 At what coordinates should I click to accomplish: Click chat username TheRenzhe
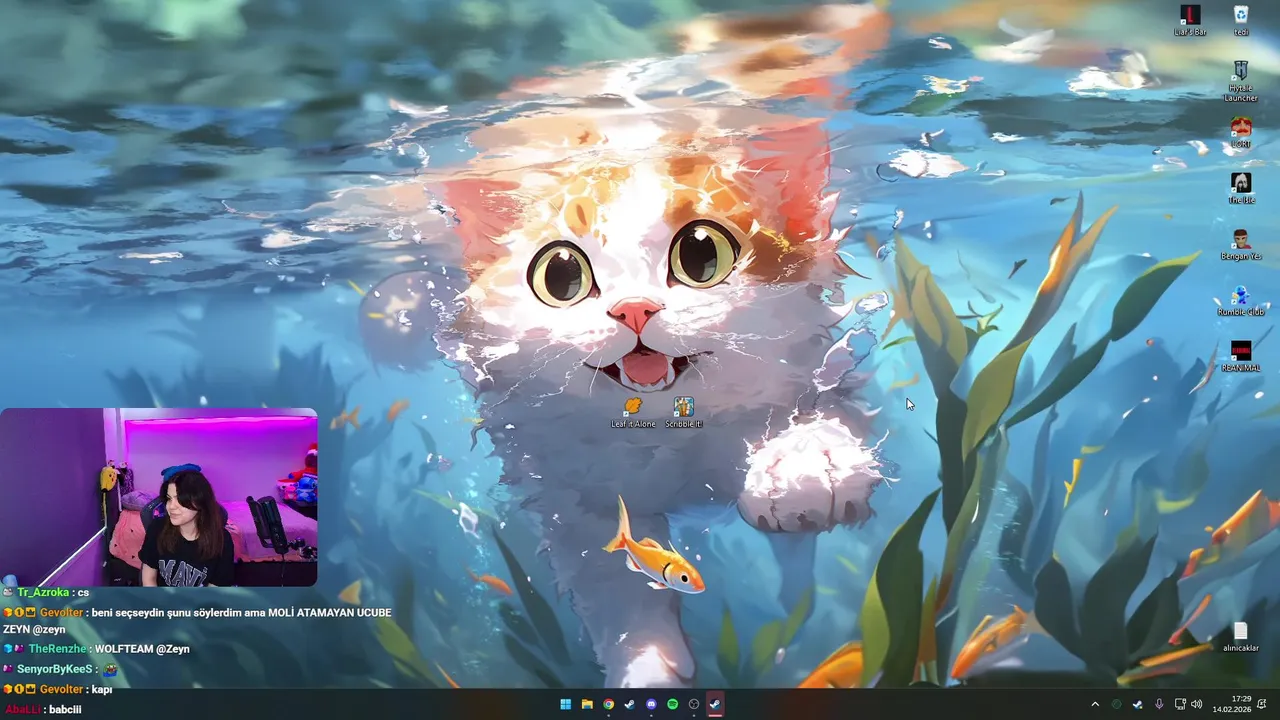(x=57, y=649)
